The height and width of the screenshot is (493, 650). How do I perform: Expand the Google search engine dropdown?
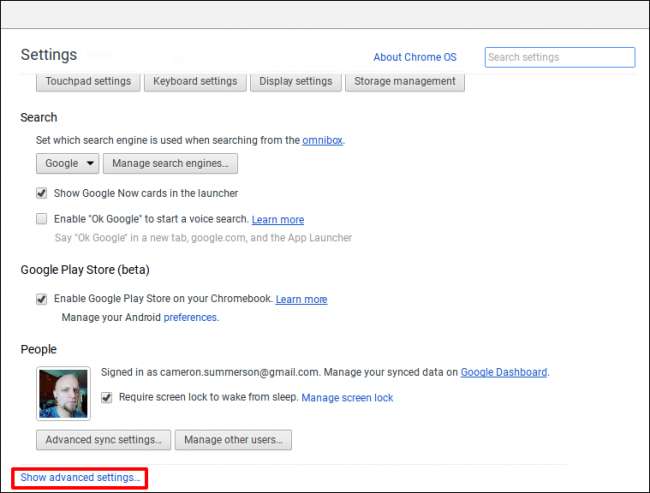coord(67,163)
